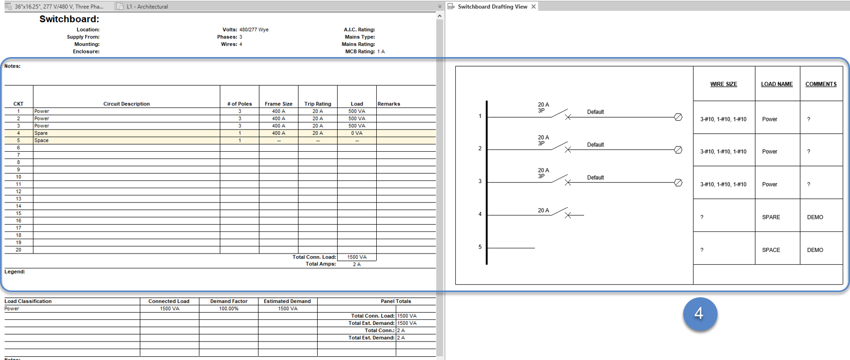This screenshot has width=850, height=360.
Task: Click the drafting view icon on Switchboard tab
Action: click(x=451, y=7)
